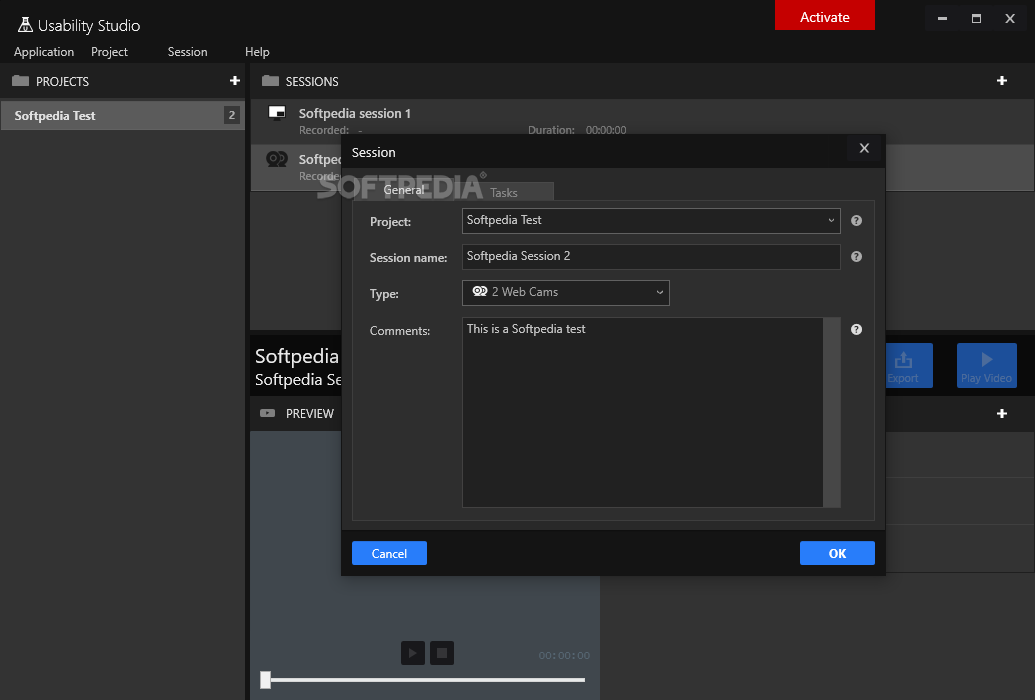Minimize the Usability Studio window
Image resolution: width=1035 pixels, height=700 pixels.
click(x=942, y=18)
